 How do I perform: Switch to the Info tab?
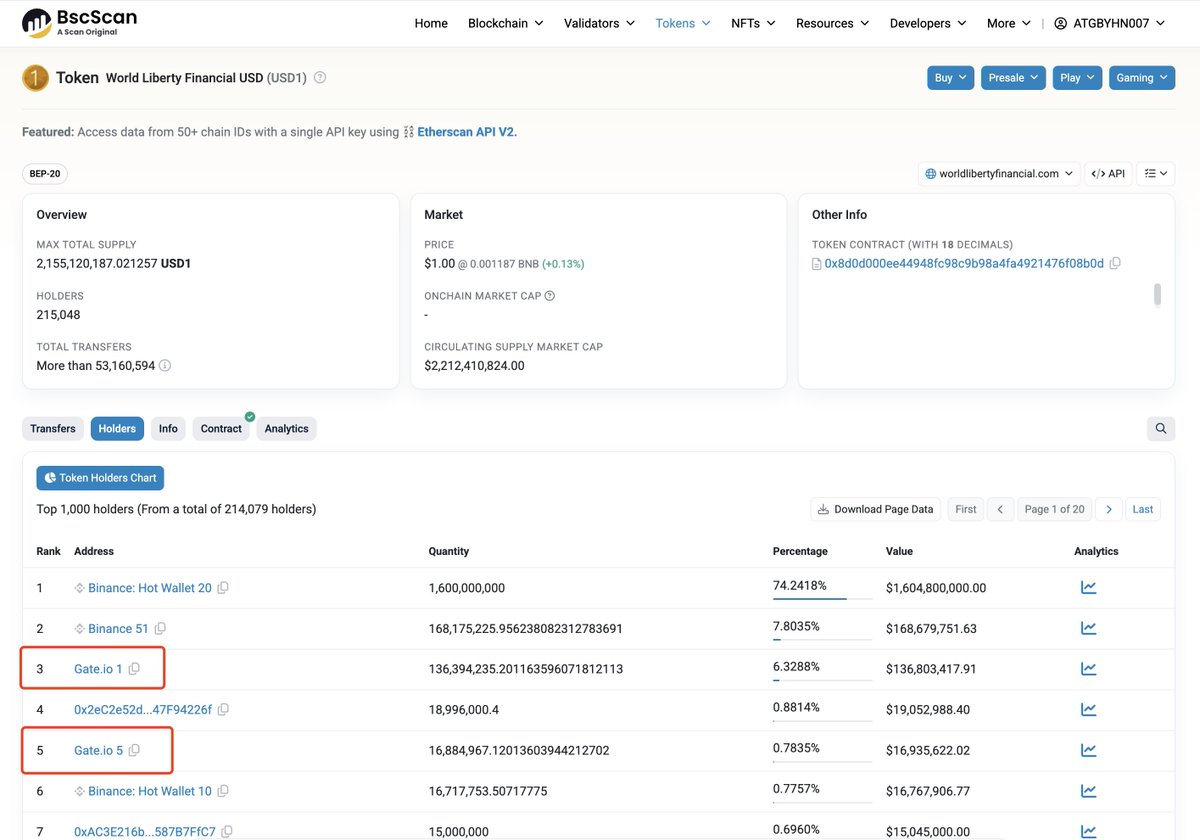point(168,428)
